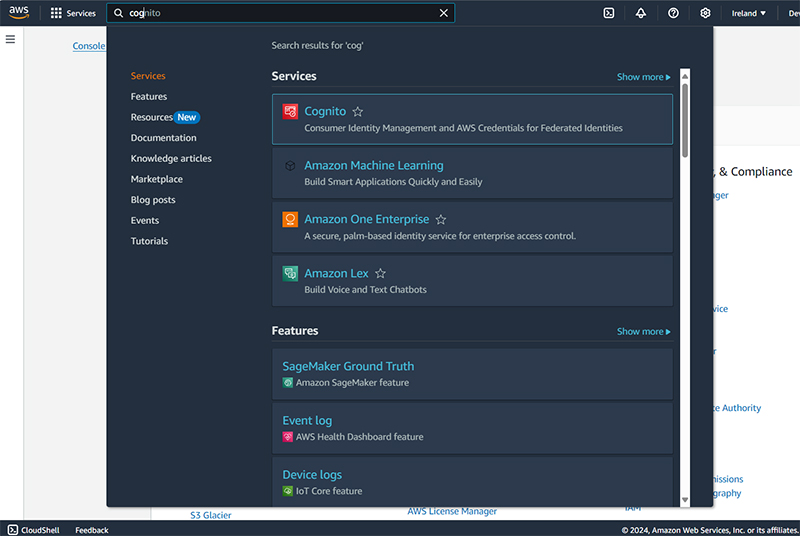Select the Events filter category
The width and height of the screenshot is (800, 536).
coord(145,220)
